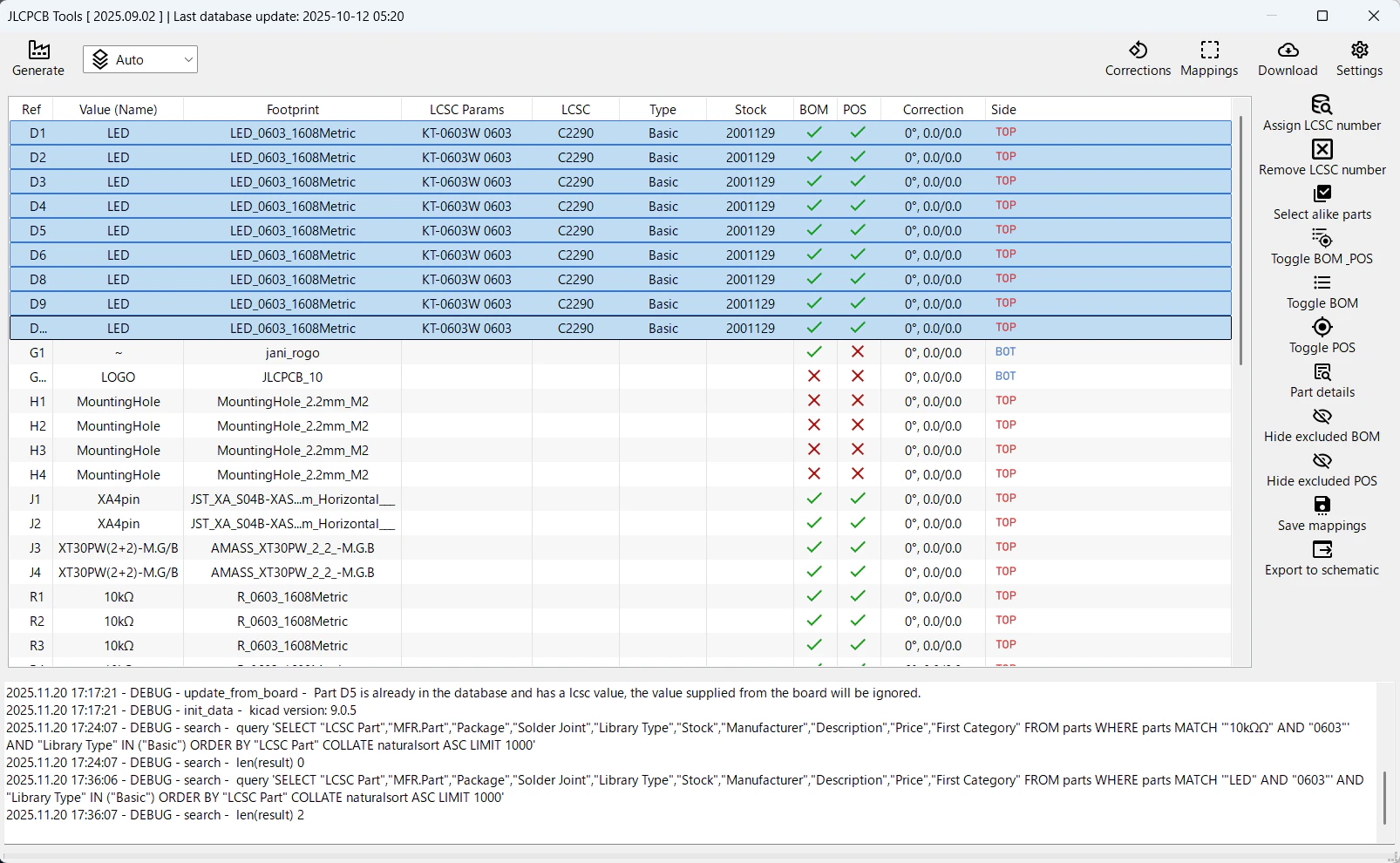
Task: Sort by the Value (Name) column header
Action: pos(119,109)
